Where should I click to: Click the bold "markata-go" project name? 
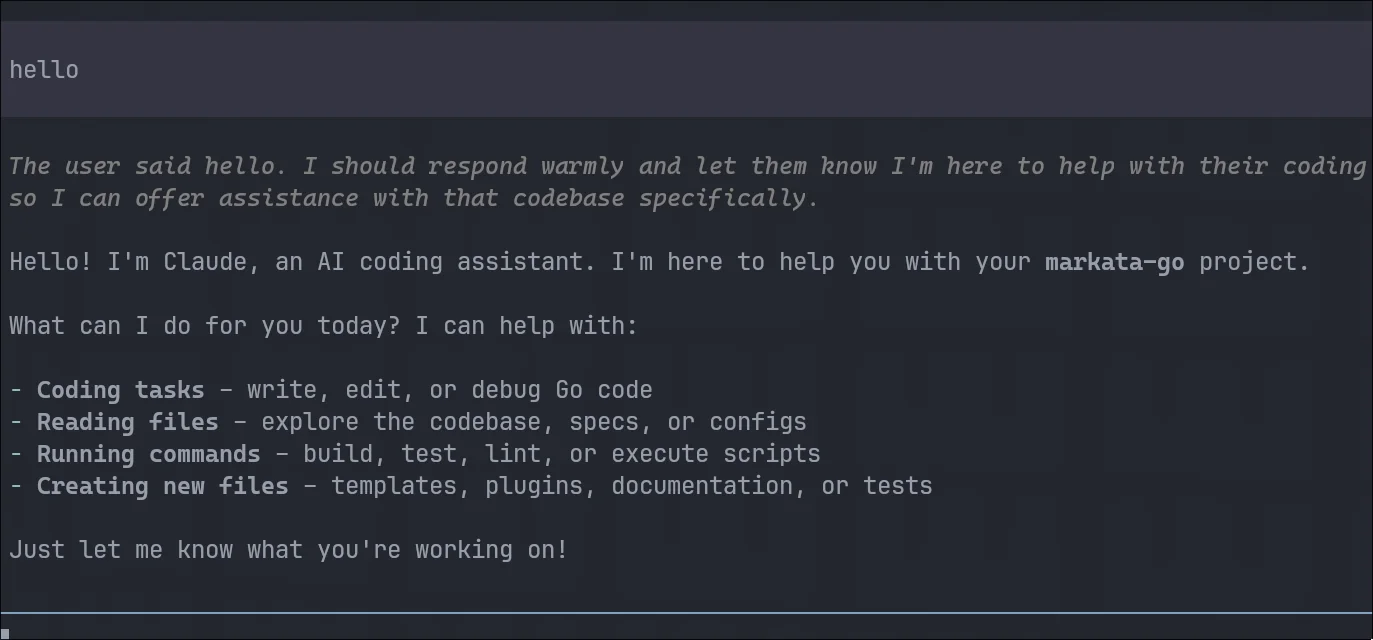point(1114,262)
